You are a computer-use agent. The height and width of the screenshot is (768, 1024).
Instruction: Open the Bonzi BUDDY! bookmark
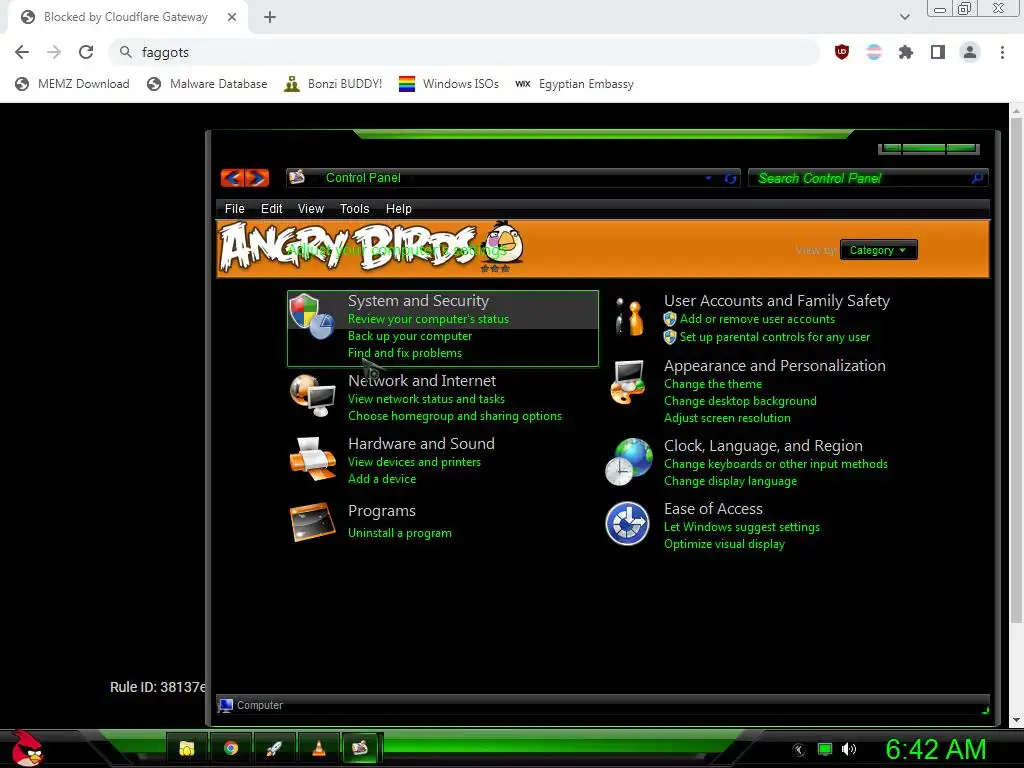pyautogui.click(x=334, y=84)
